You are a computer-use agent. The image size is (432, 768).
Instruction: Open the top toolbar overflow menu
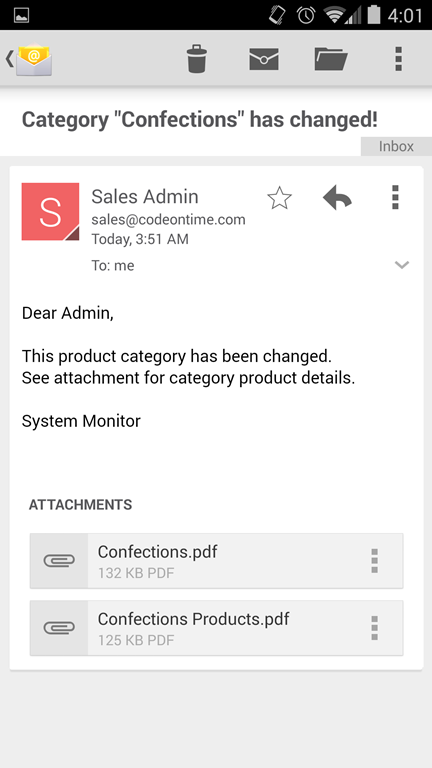coord(399,59)
